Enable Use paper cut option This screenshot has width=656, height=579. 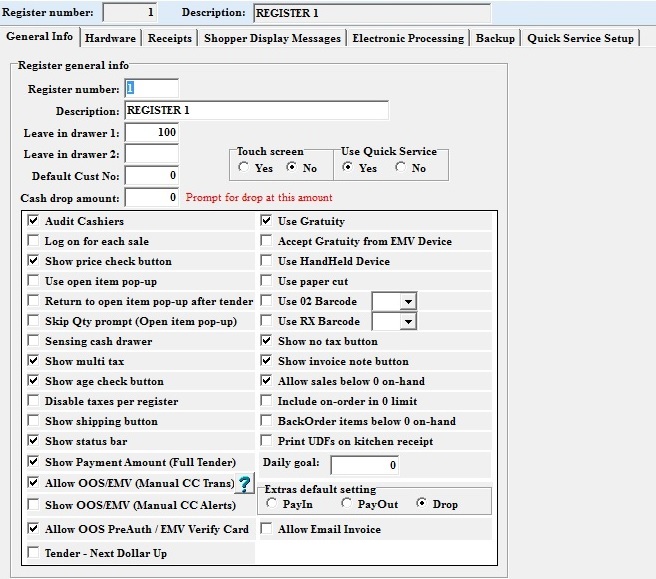pyautogui.click(x=267, y=281)
